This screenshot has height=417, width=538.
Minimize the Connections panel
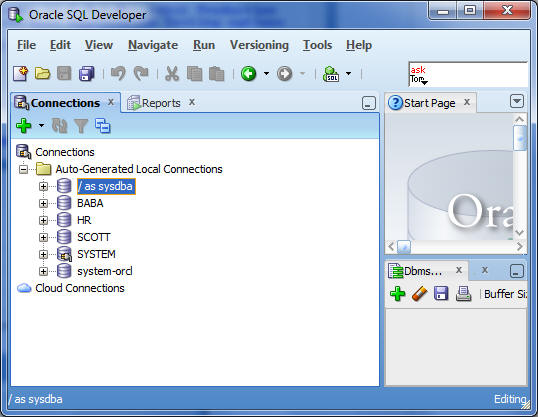click(x=369, y=103)
